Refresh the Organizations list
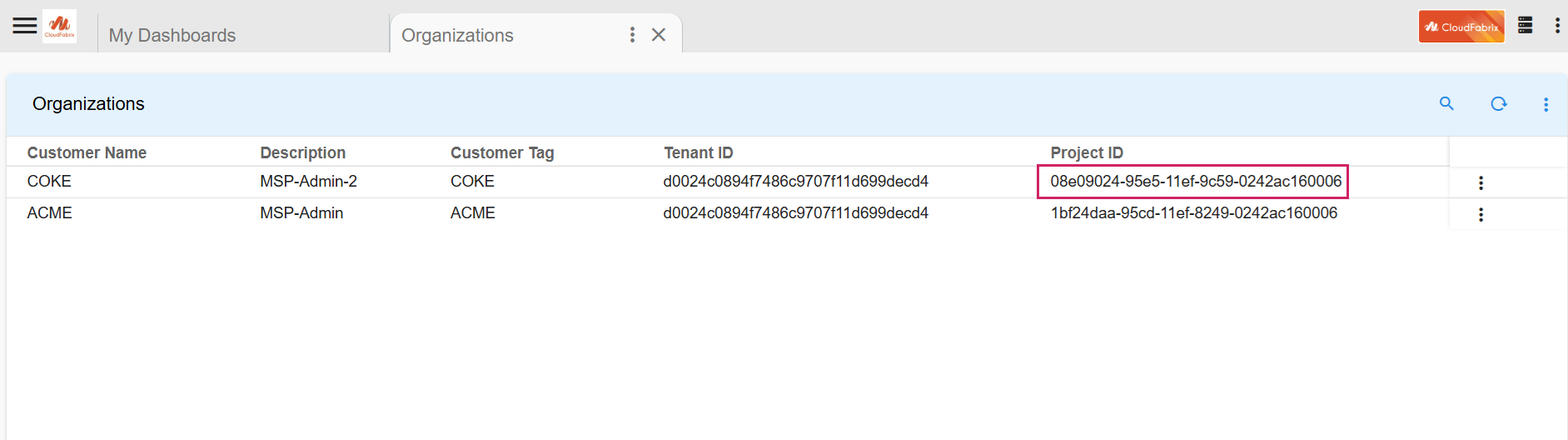1568x440 pixels. [x=1498, y=103]
